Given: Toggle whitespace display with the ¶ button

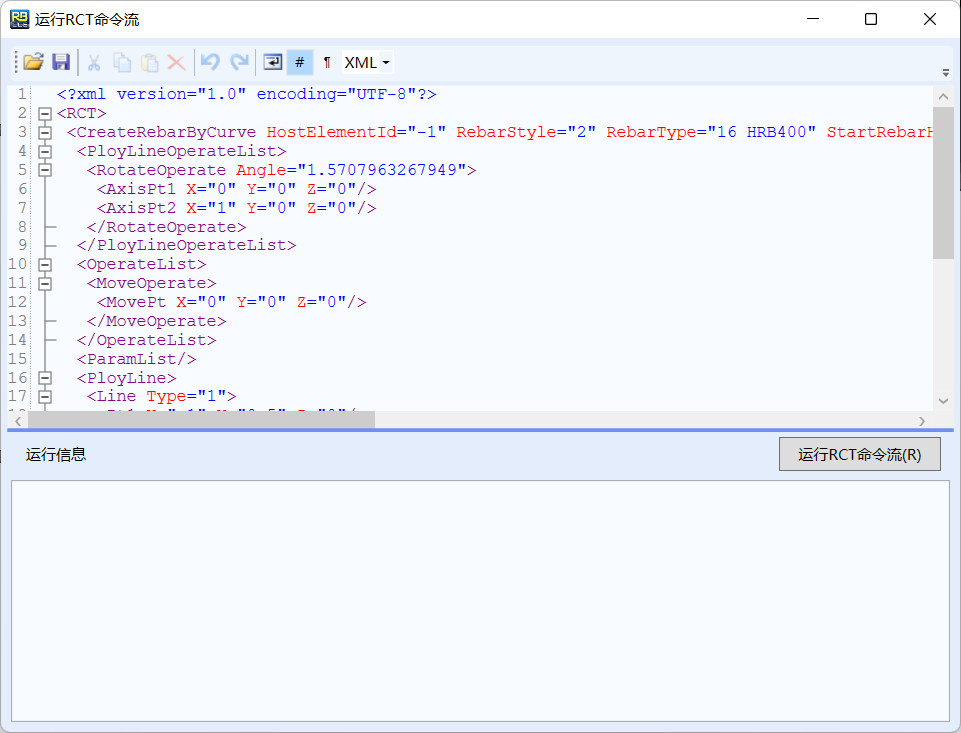Looking at the screenshot, I should click(x=327, y=62).
